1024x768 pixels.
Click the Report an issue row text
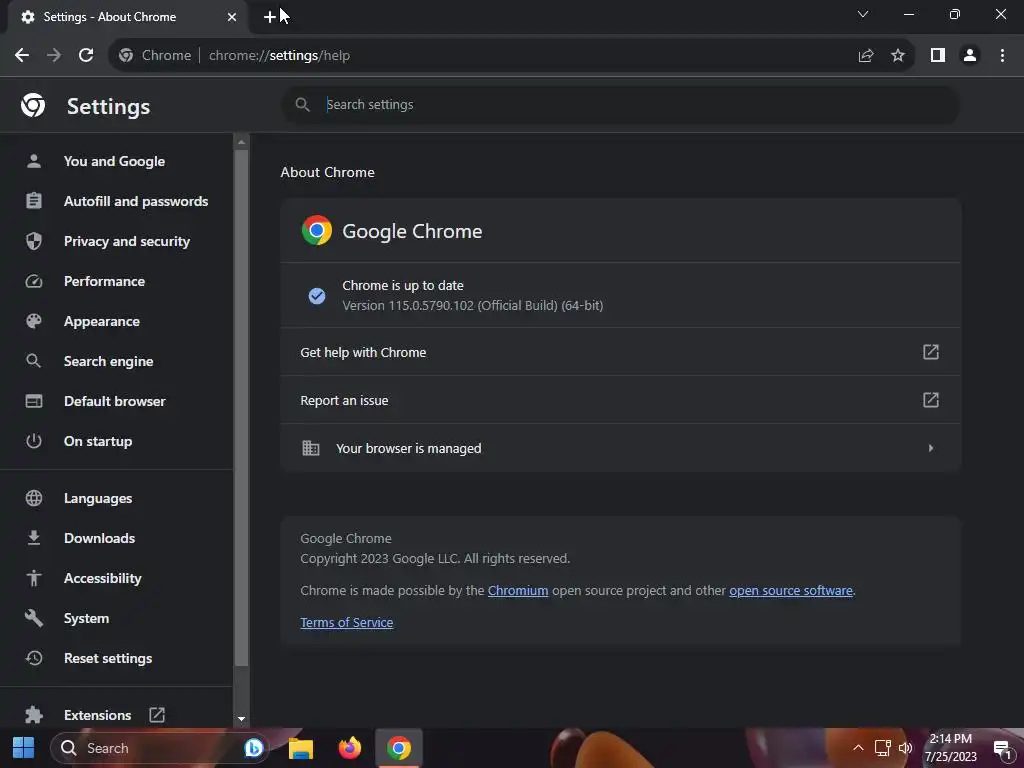(344, 400)
